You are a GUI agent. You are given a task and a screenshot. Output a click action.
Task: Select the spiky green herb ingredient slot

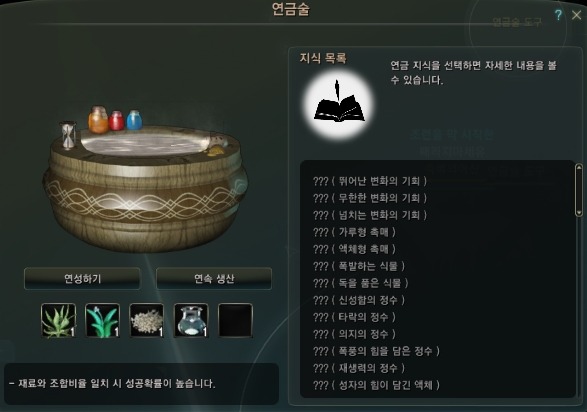[x=58, y=321]
